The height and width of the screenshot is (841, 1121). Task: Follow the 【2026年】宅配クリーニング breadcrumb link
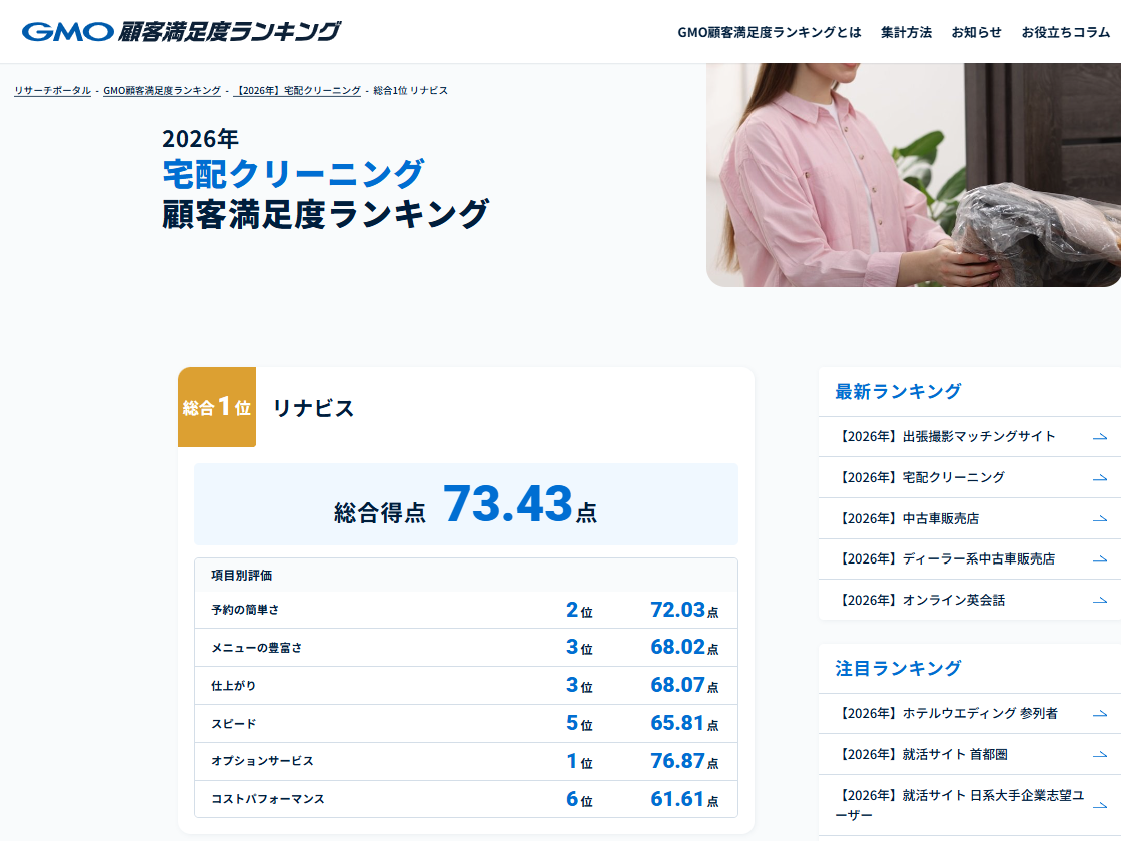[x=297, y=90]
